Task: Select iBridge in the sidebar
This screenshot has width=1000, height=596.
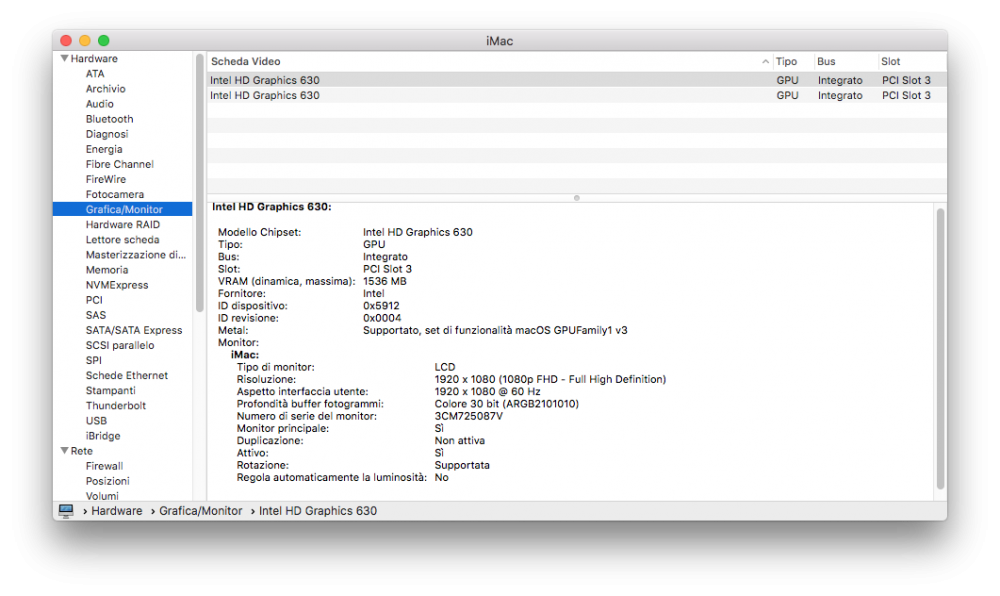Action: (x=103, y=436)
